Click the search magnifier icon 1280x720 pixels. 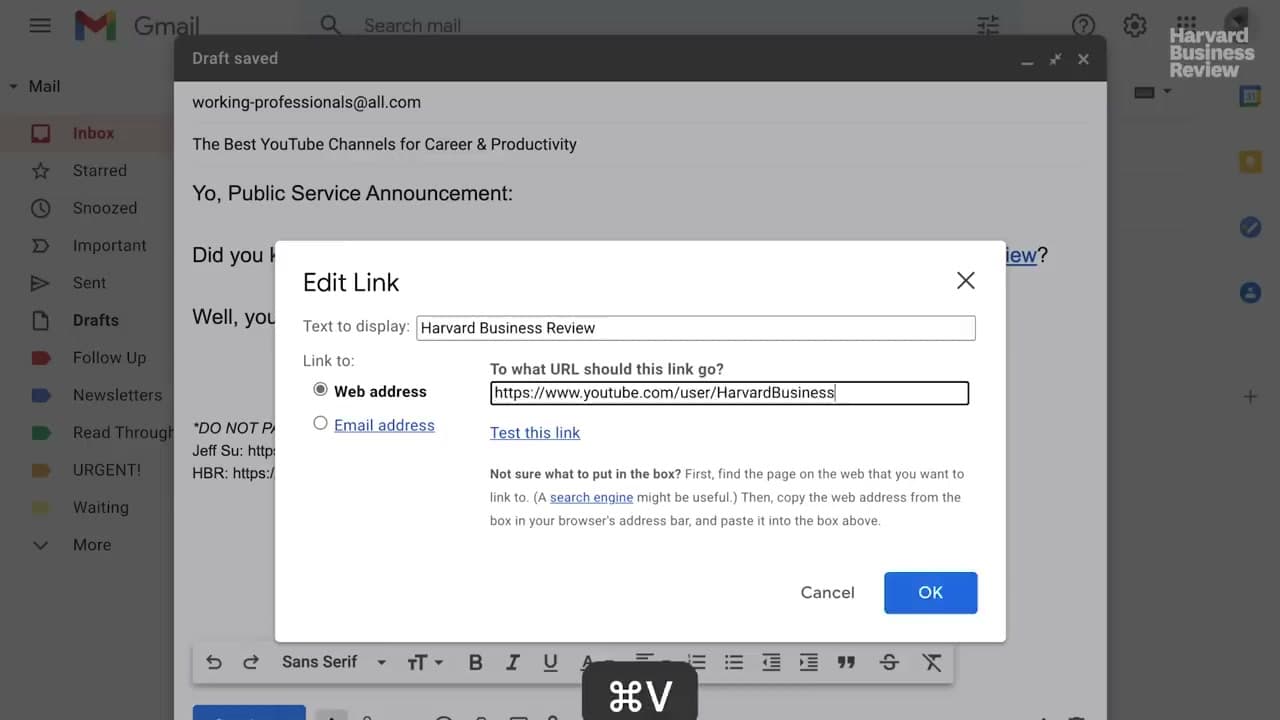[331, 26]
